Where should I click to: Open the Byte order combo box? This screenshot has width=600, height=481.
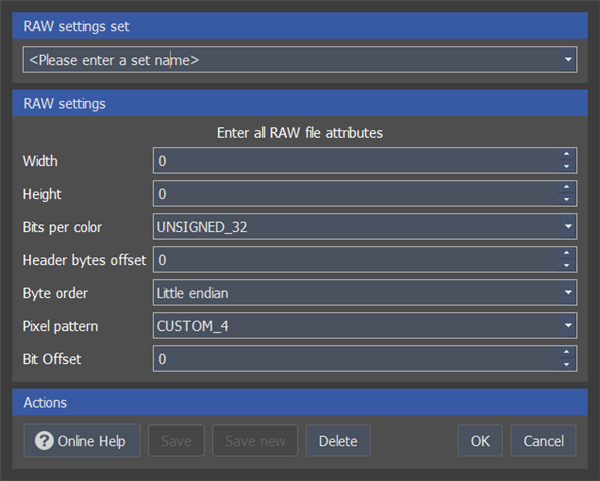568,293
